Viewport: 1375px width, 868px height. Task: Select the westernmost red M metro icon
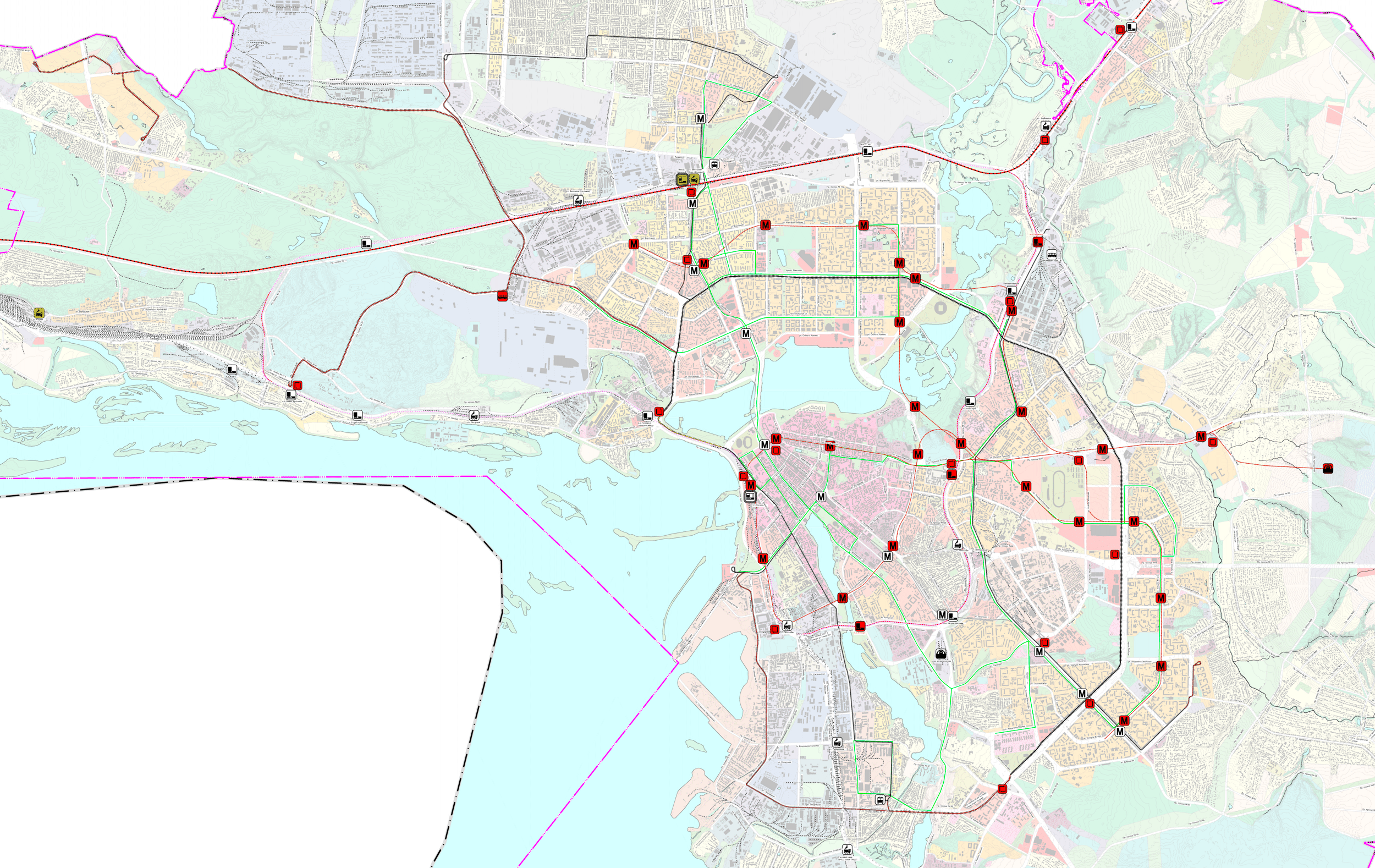click(x=633, y=244)
